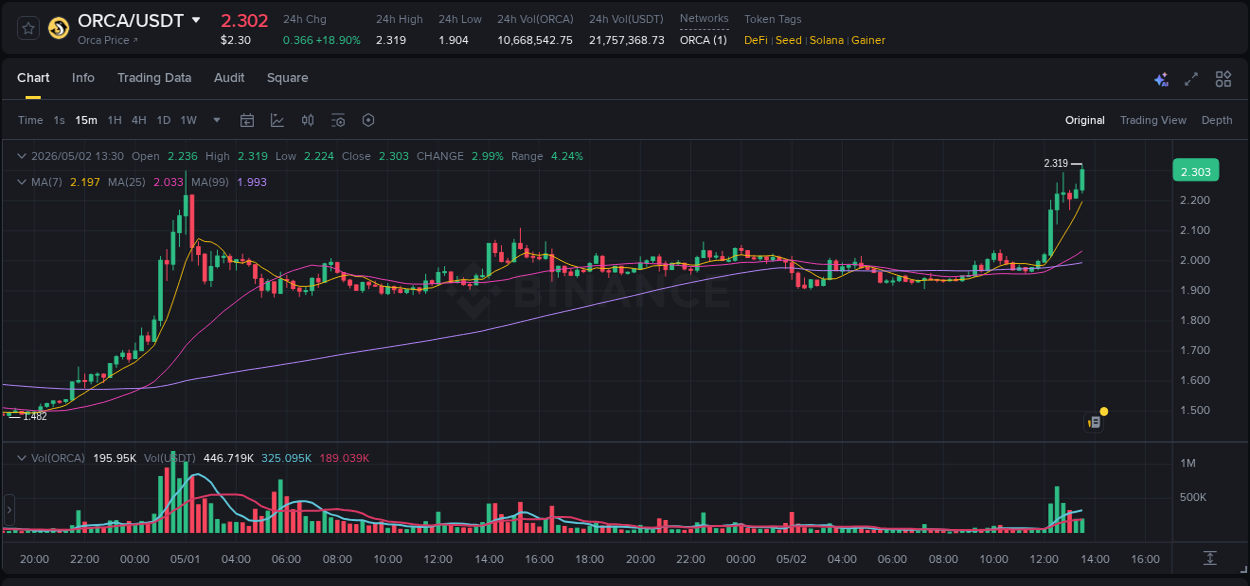Click the Networks label
The height and width of the screenshot is (586, 1250).
[704, 19]
